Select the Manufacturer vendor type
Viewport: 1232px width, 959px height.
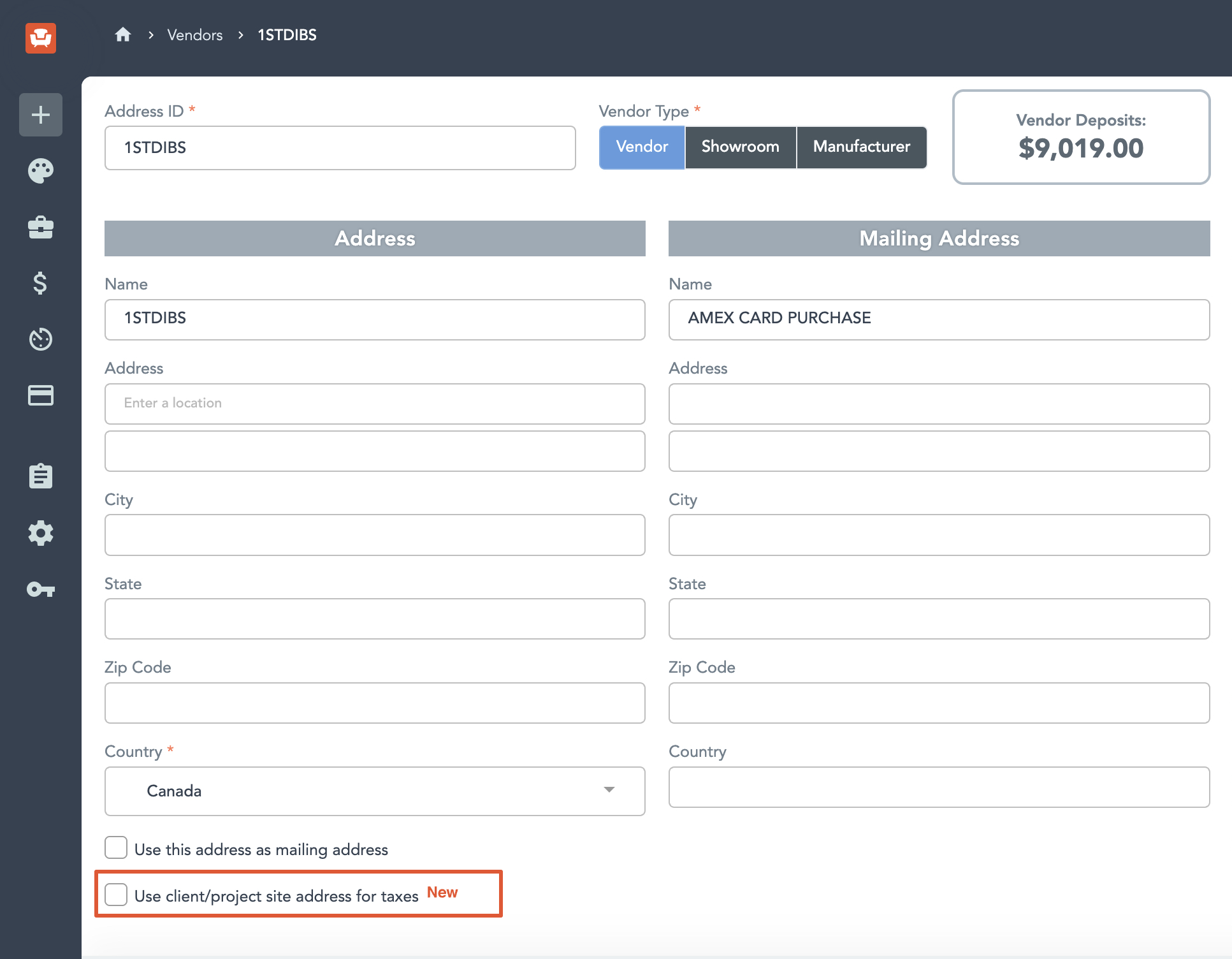point(862,147)
